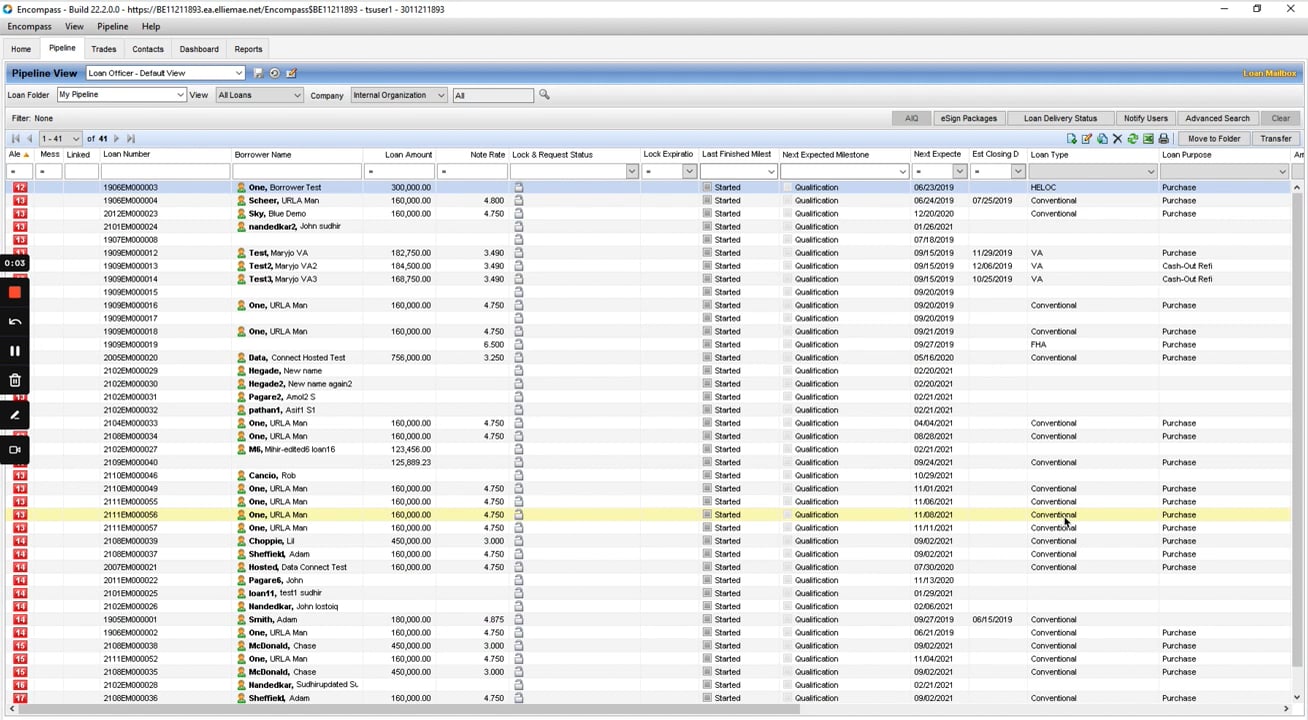The image size is (1308, 720).
Task: Open the manage pipeline views icon
Action: pyautogui.click(x=291, y=73)
